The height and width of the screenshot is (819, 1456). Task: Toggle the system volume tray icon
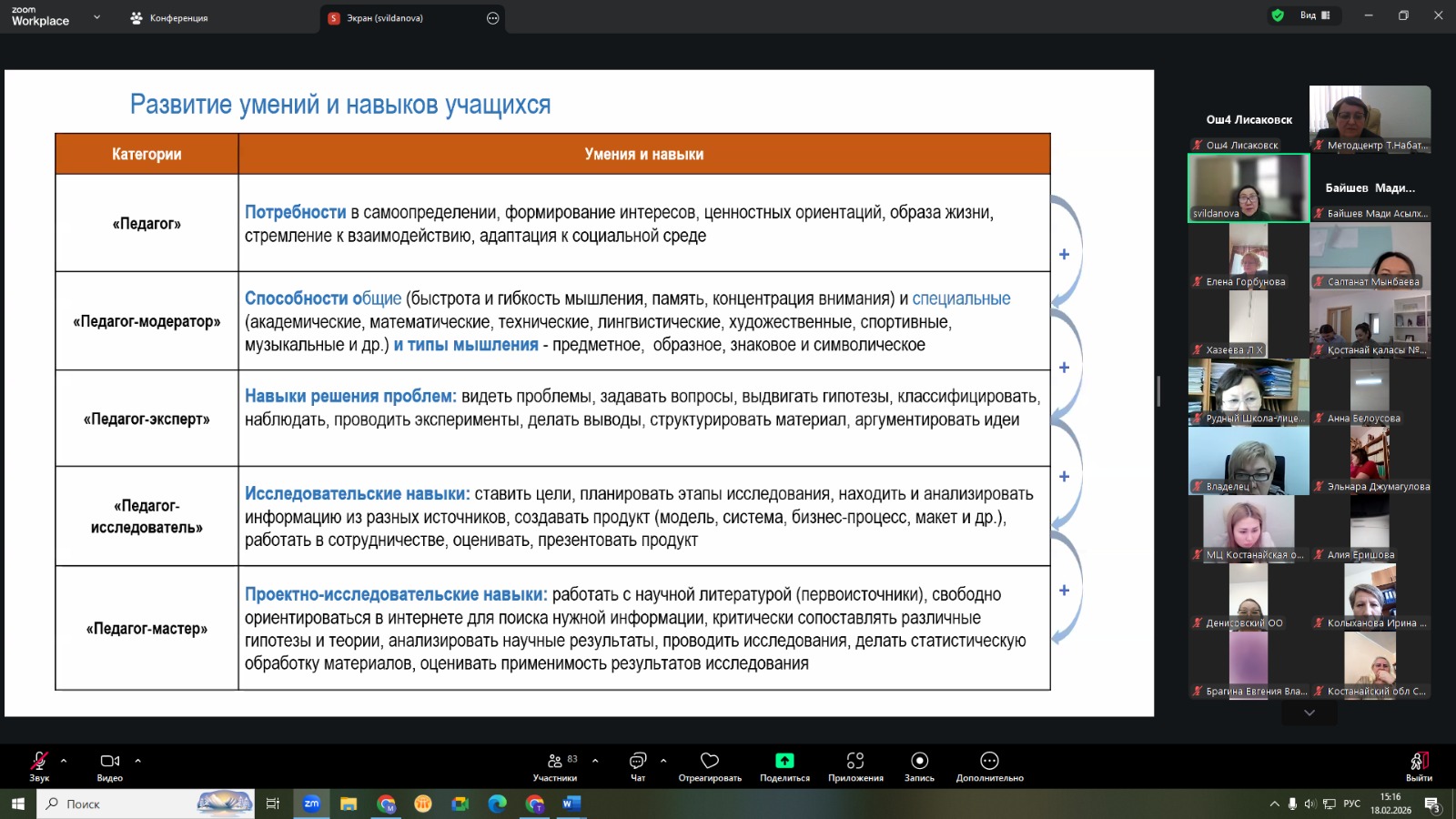click(x=1310, y=804)
